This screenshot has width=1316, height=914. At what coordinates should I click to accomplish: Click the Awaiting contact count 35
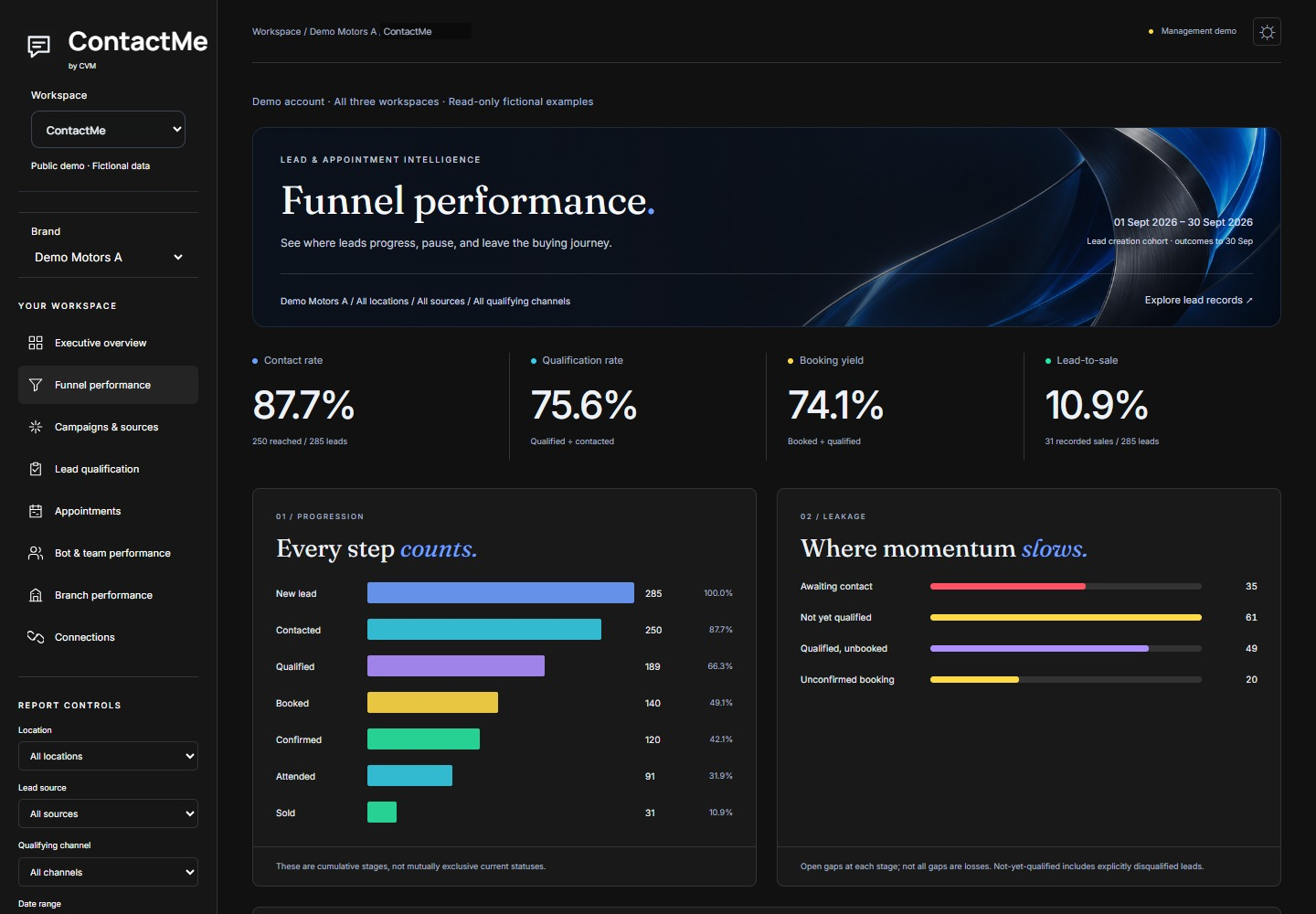1251,586
